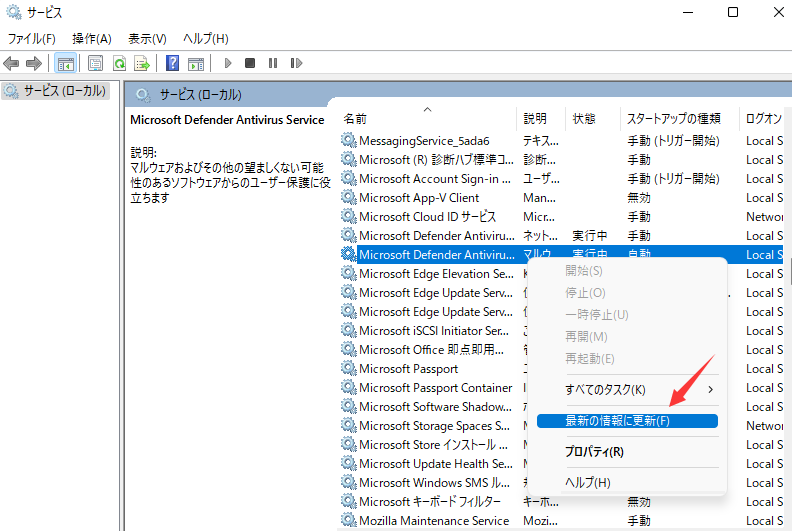
Task: Select Microsoft Windows SMS service row
Action: coord(433,483)
